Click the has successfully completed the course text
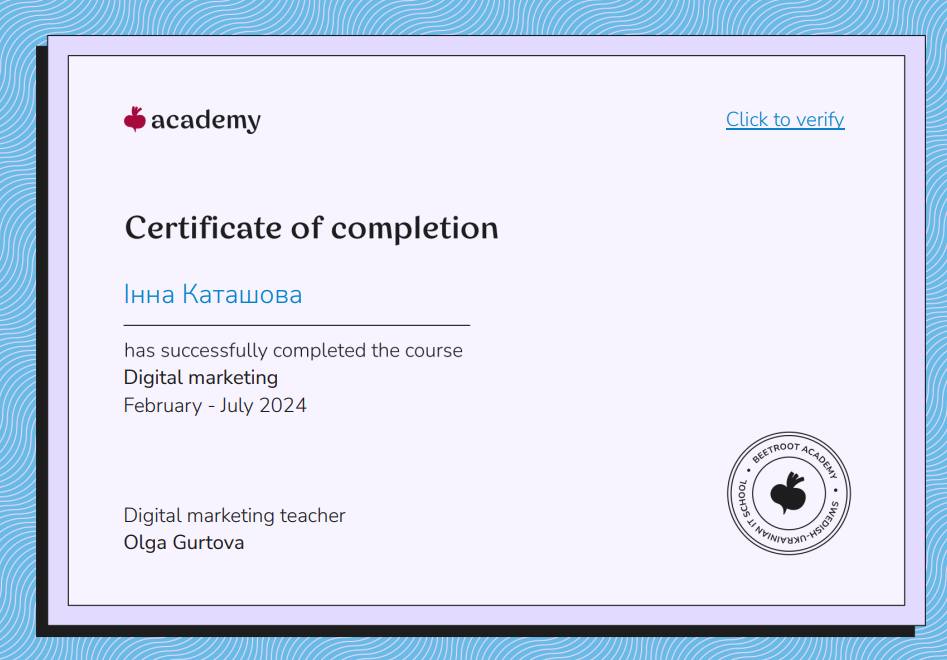The height and width of the screenshot is (660, 947). coord(293,351)
